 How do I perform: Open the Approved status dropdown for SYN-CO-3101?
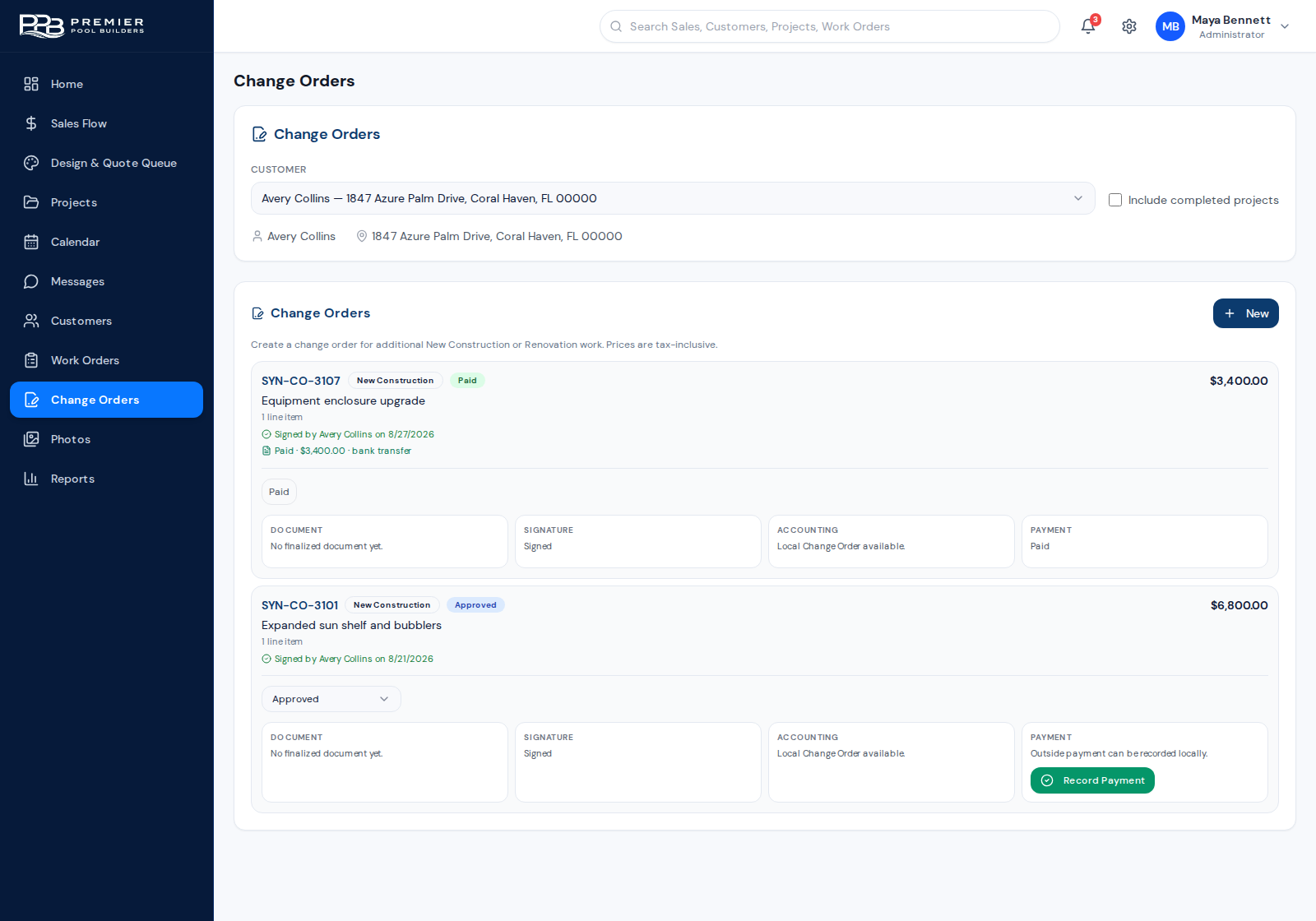pos(331,699)
